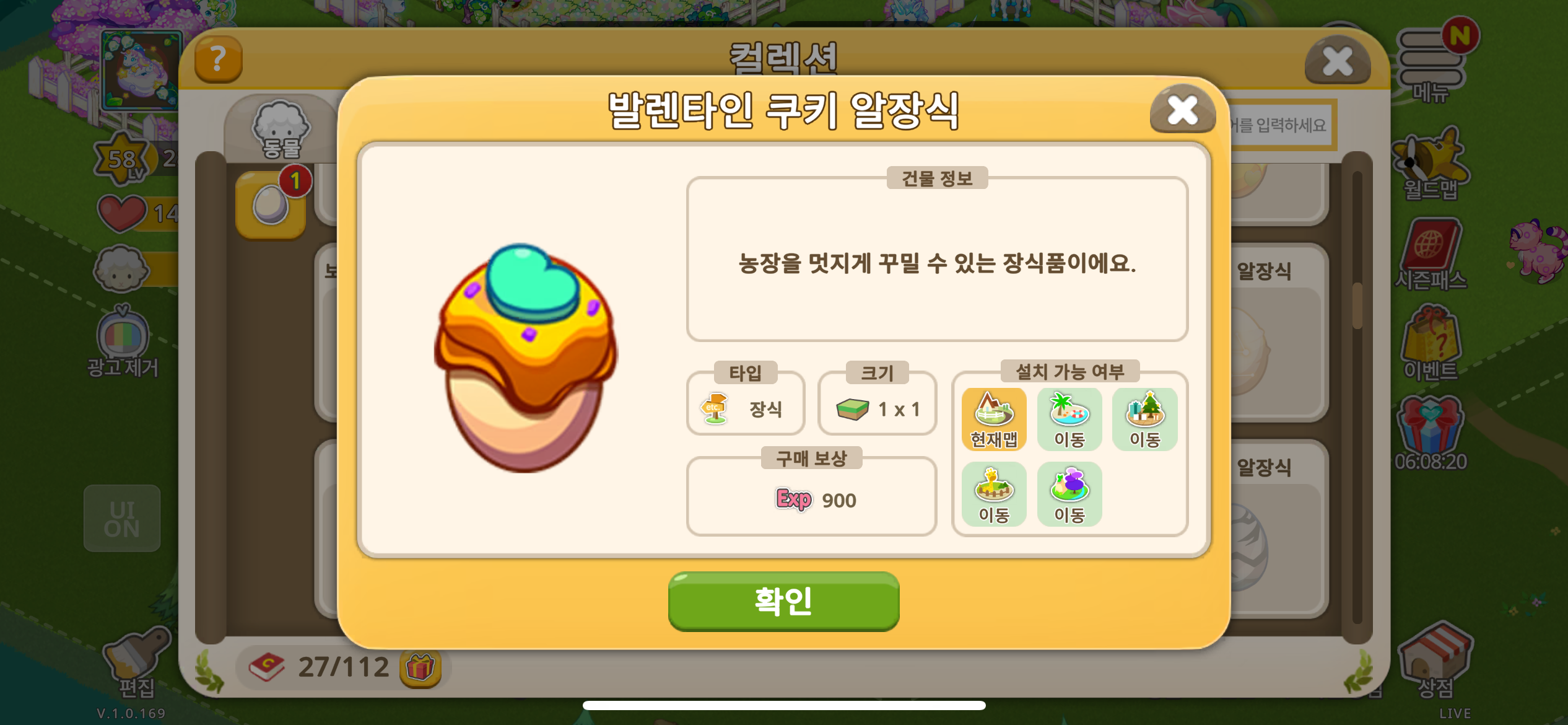Image resolution: width=1568 pixels, height=725 pixels.
Task: Open the 이벤트 gift bag icon
Action: click(x=1431, y=342)
